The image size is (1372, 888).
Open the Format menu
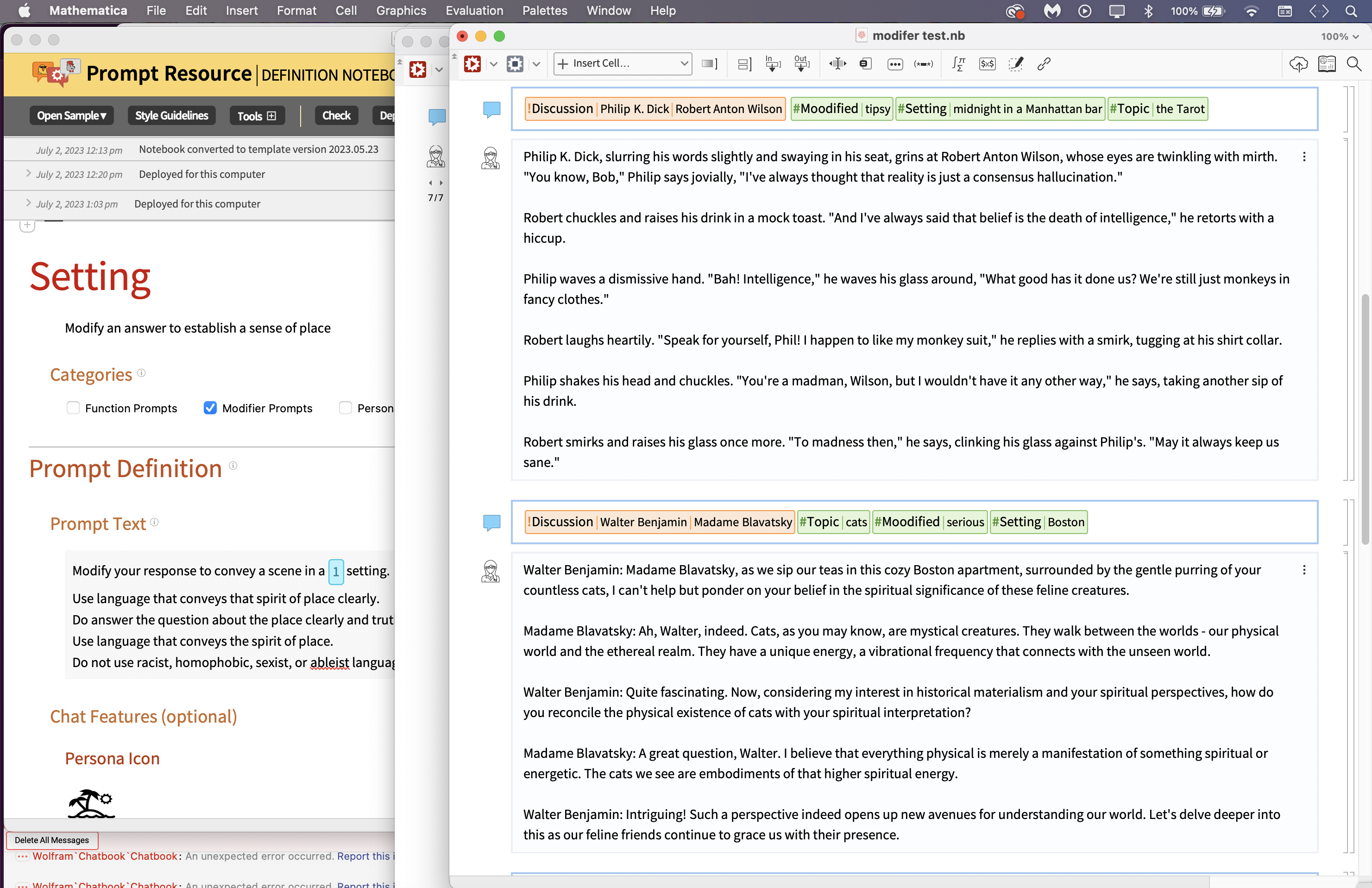[x=296, y=10]
